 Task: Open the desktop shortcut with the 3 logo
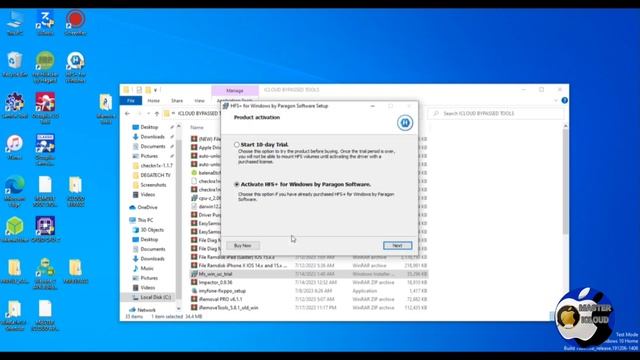tap(45, 23)
